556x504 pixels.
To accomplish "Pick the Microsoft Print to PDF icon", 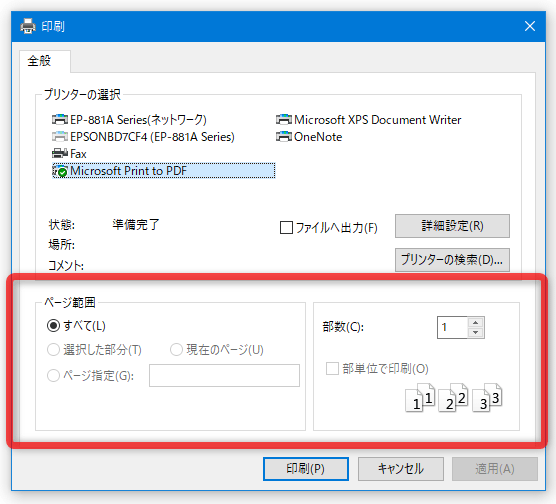I will 60,171.
